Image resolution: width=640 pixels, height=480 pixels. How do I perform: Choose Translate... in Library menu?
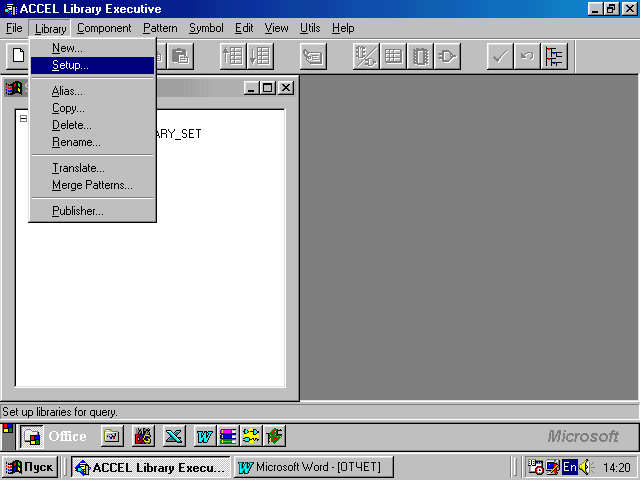click(93, 168)
